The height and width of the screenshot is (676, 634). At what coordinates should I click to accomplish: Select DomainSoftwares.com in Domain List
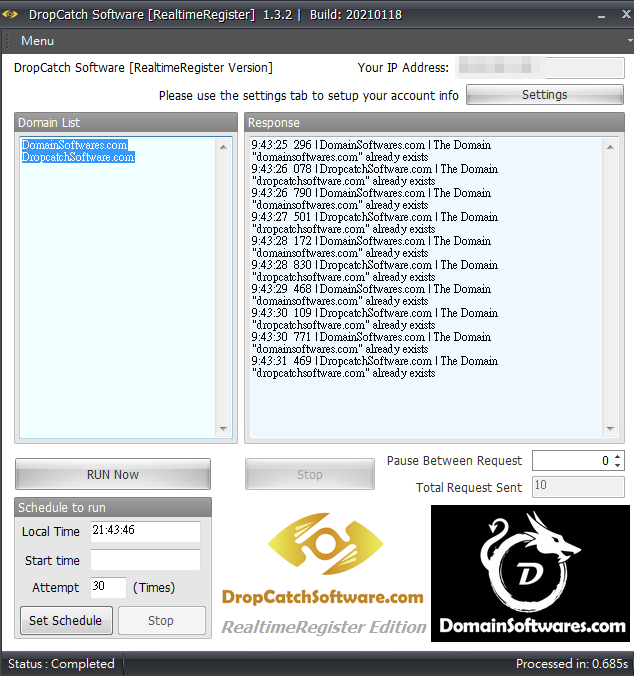[x=75, y=145]
